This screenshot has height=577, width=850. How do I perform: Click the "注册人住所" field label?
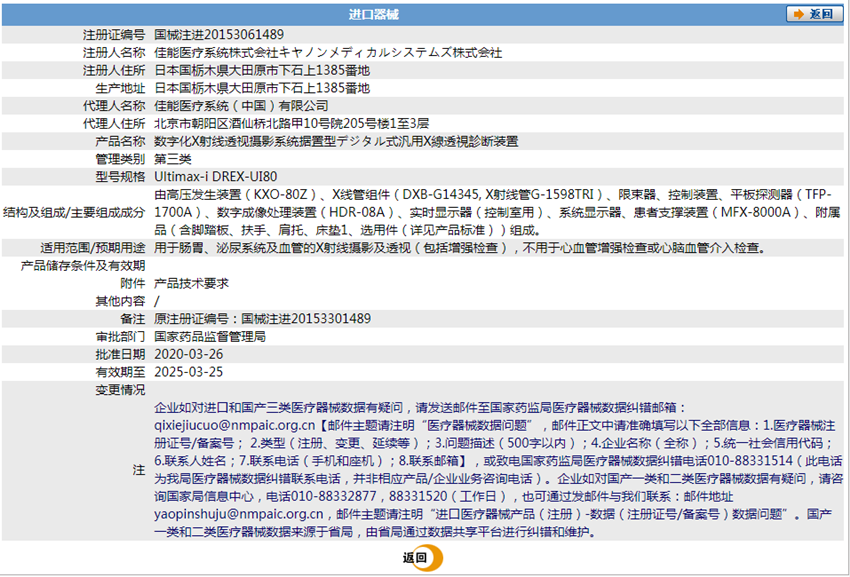click(x=114, y=71)
